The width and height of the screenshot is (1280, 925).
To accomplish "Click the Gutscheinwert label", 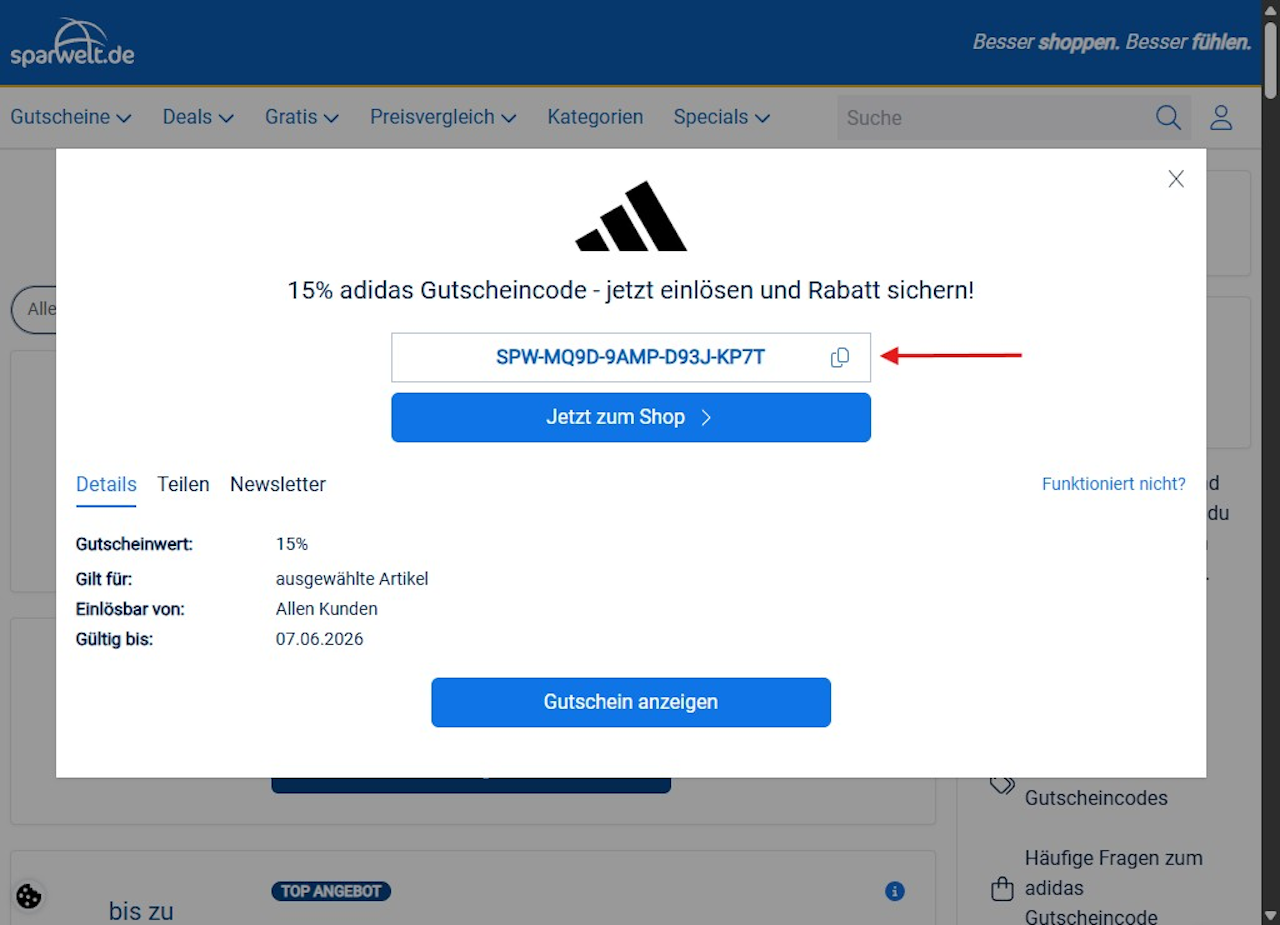I will click(134, 545).
